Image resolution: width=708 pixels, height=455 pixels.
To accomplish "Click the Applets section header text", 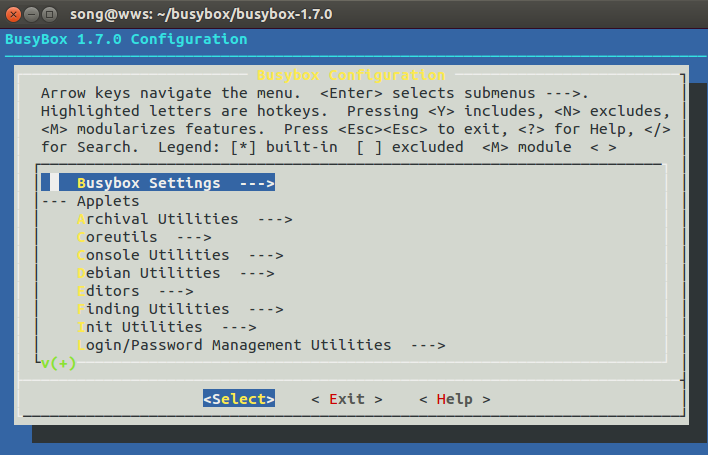I will (108, 201).
